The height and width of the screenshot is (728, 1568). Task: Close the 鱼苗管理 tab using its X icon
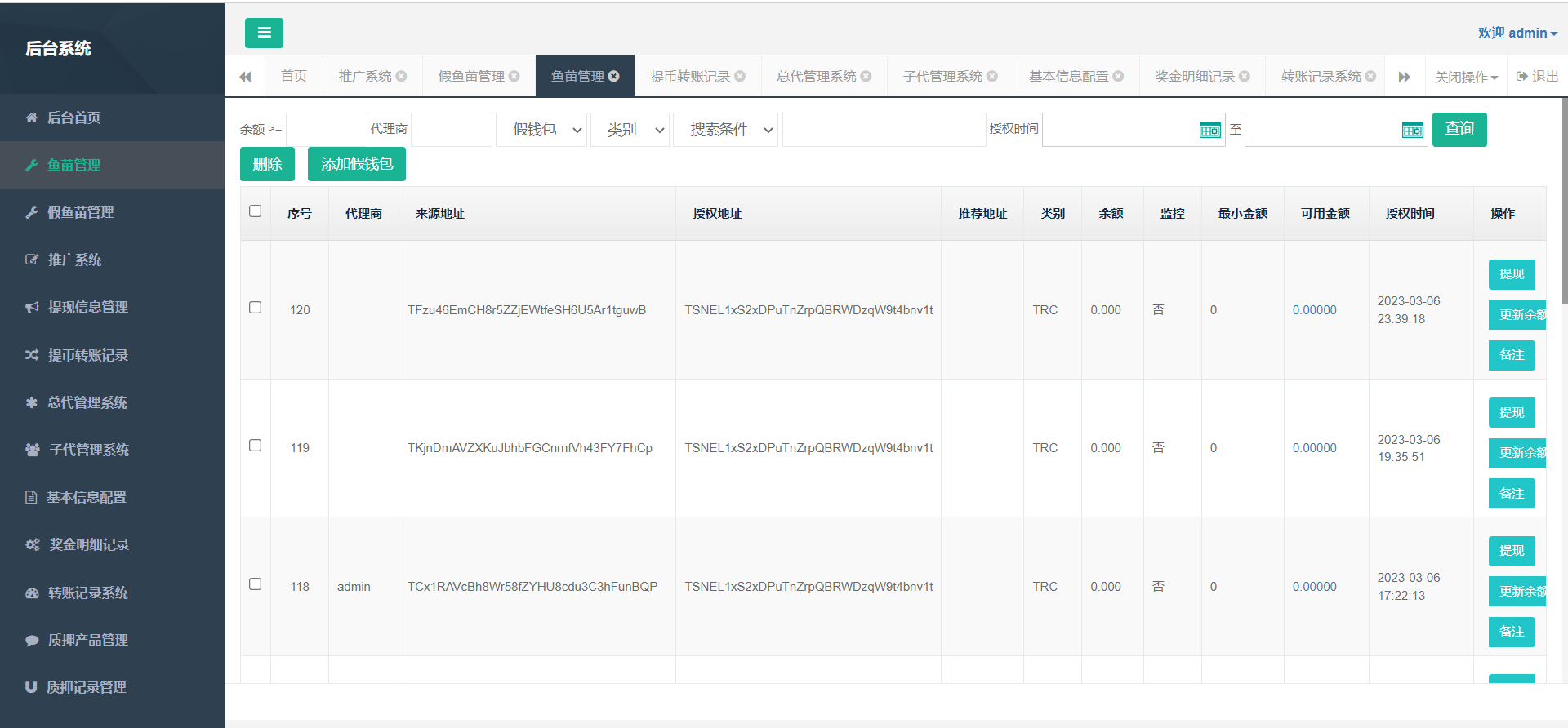coord(614,76)
